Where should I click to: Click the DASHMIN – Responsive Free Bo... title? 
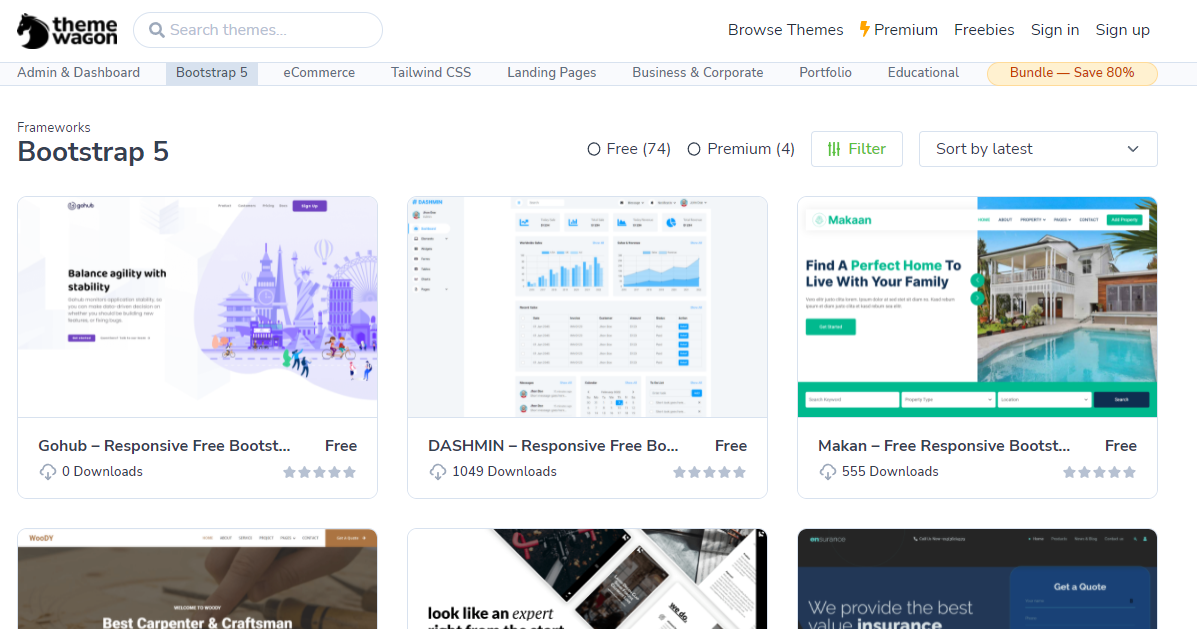553,446
